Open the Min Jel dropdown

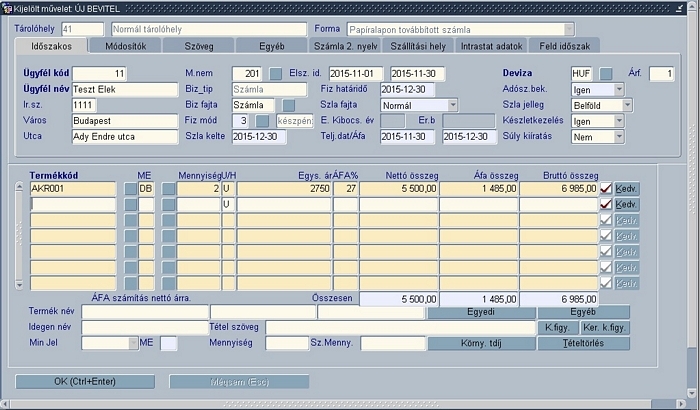133,343
